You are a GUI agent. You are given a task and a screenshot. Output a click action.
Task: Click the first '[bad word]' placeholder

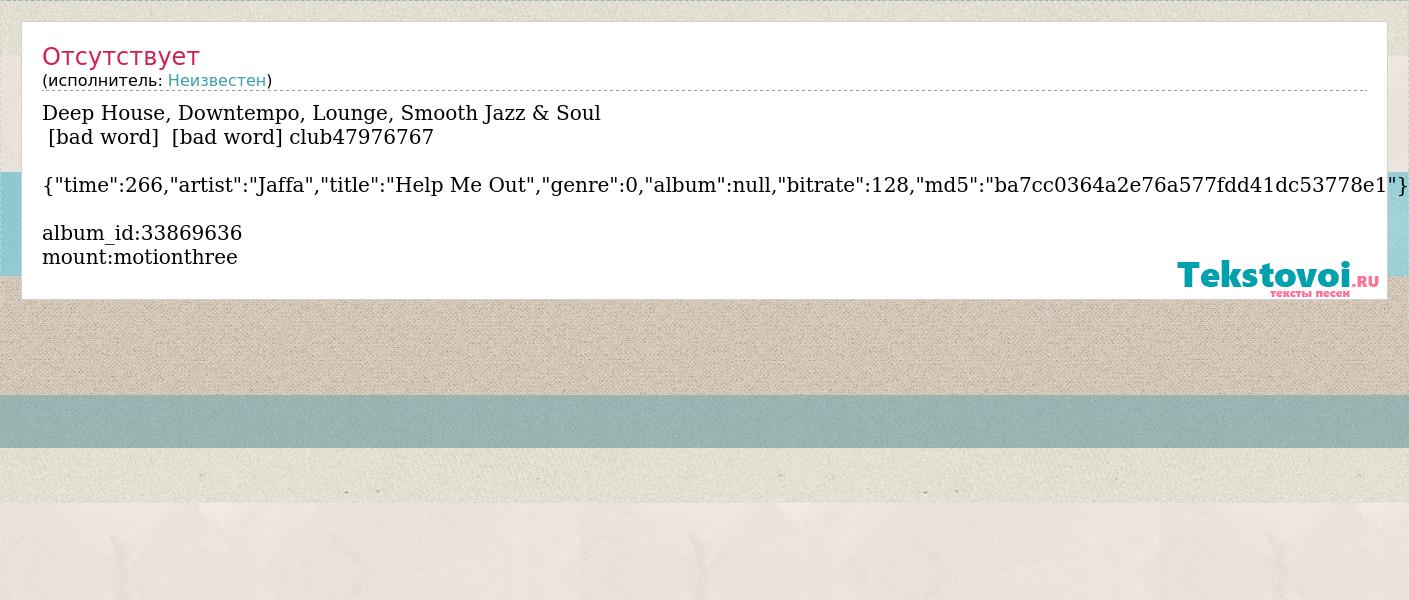103,137
